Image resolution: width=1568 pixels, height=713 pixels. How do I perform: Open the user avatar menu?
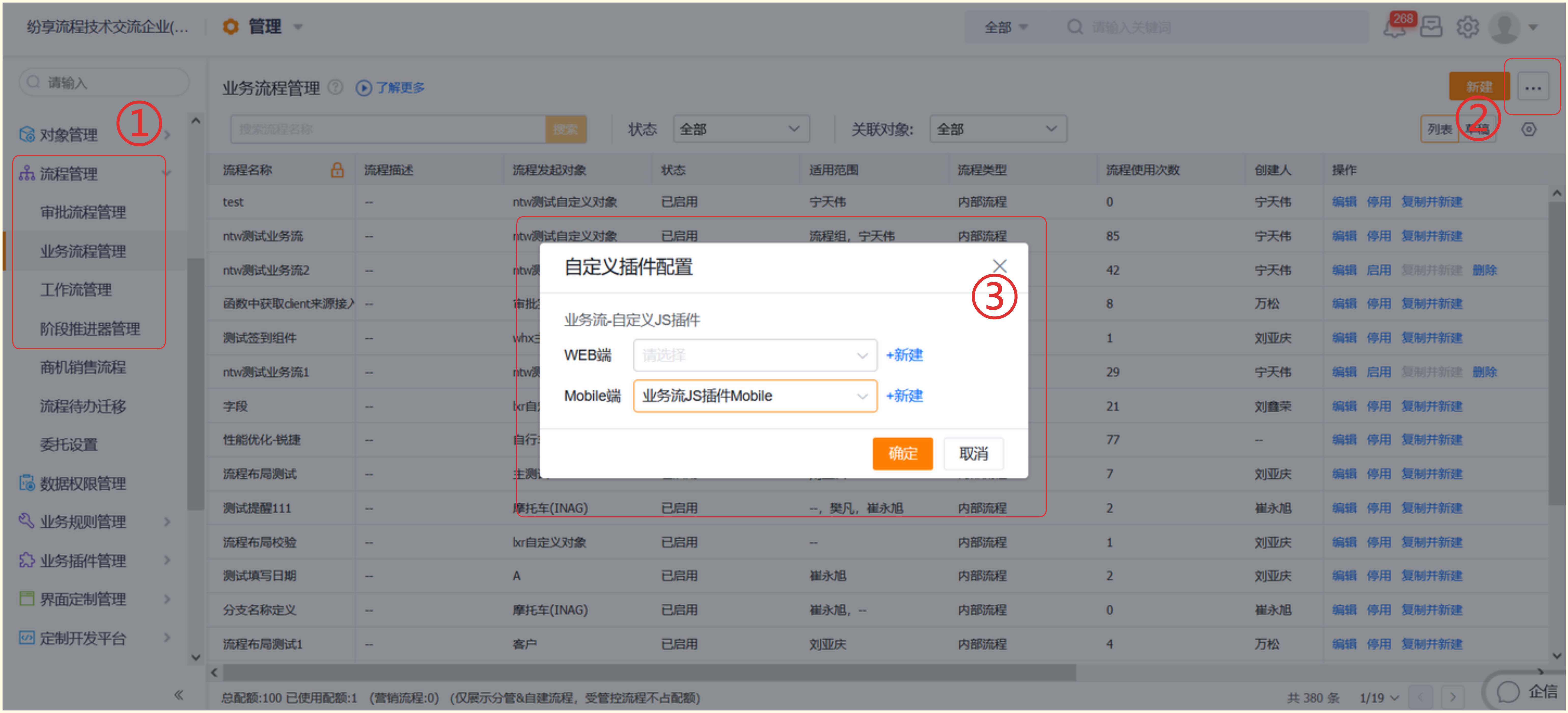(1504, 28)
